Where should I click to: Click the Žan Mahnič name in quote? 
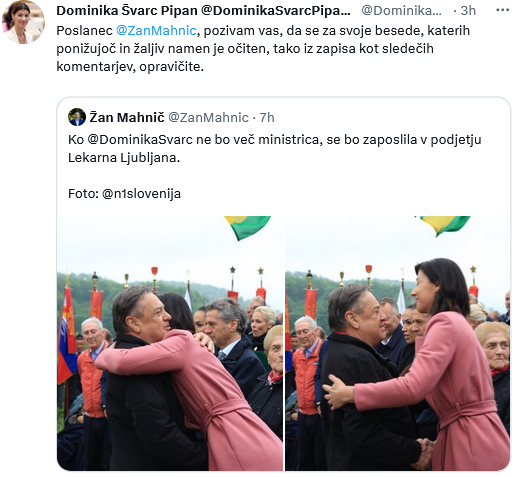[127, 118]
